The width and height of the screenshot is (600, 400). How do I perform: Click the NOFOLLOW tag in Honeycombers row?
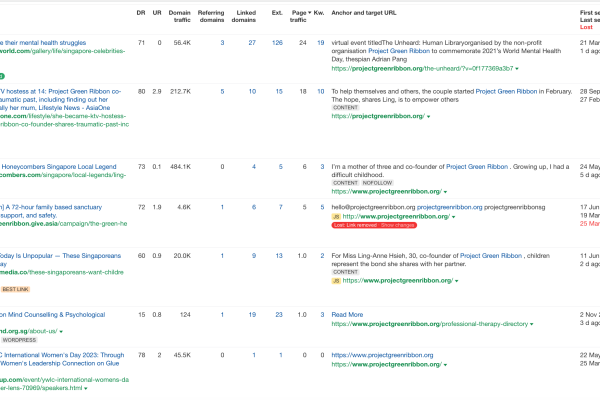click(x=377, y=183)
